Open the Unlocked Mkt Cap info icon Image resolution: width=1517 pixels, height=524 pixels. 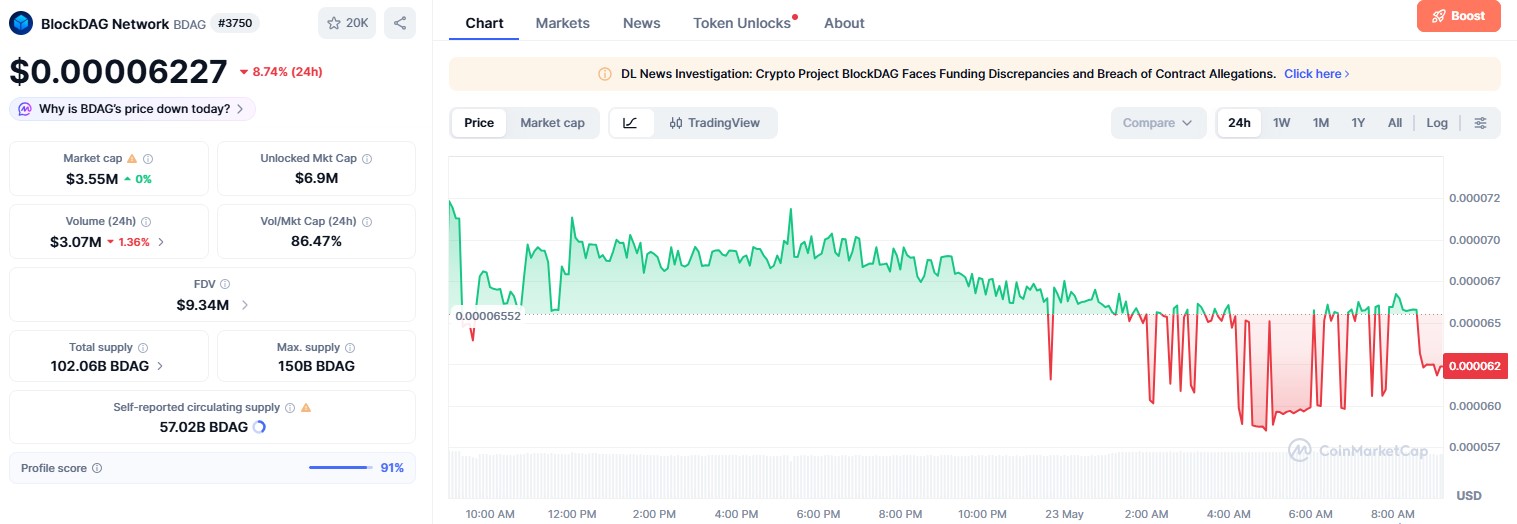tap(367, 159)
